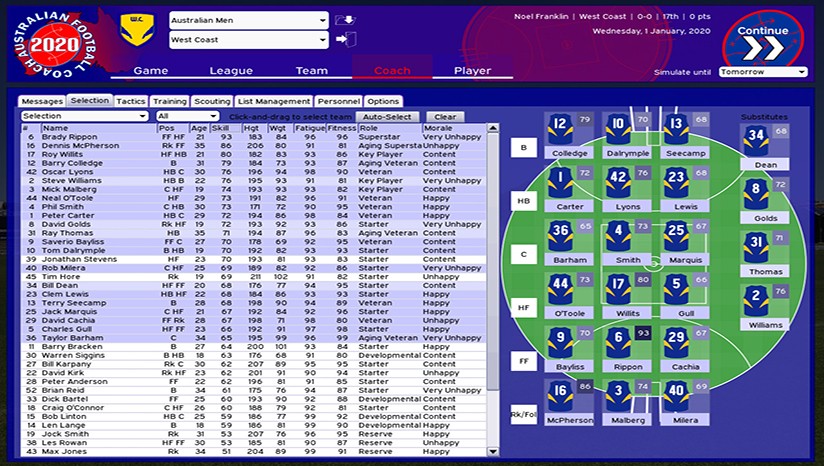Open the Simulate until Tomorrow dropdown

point(763,72)
